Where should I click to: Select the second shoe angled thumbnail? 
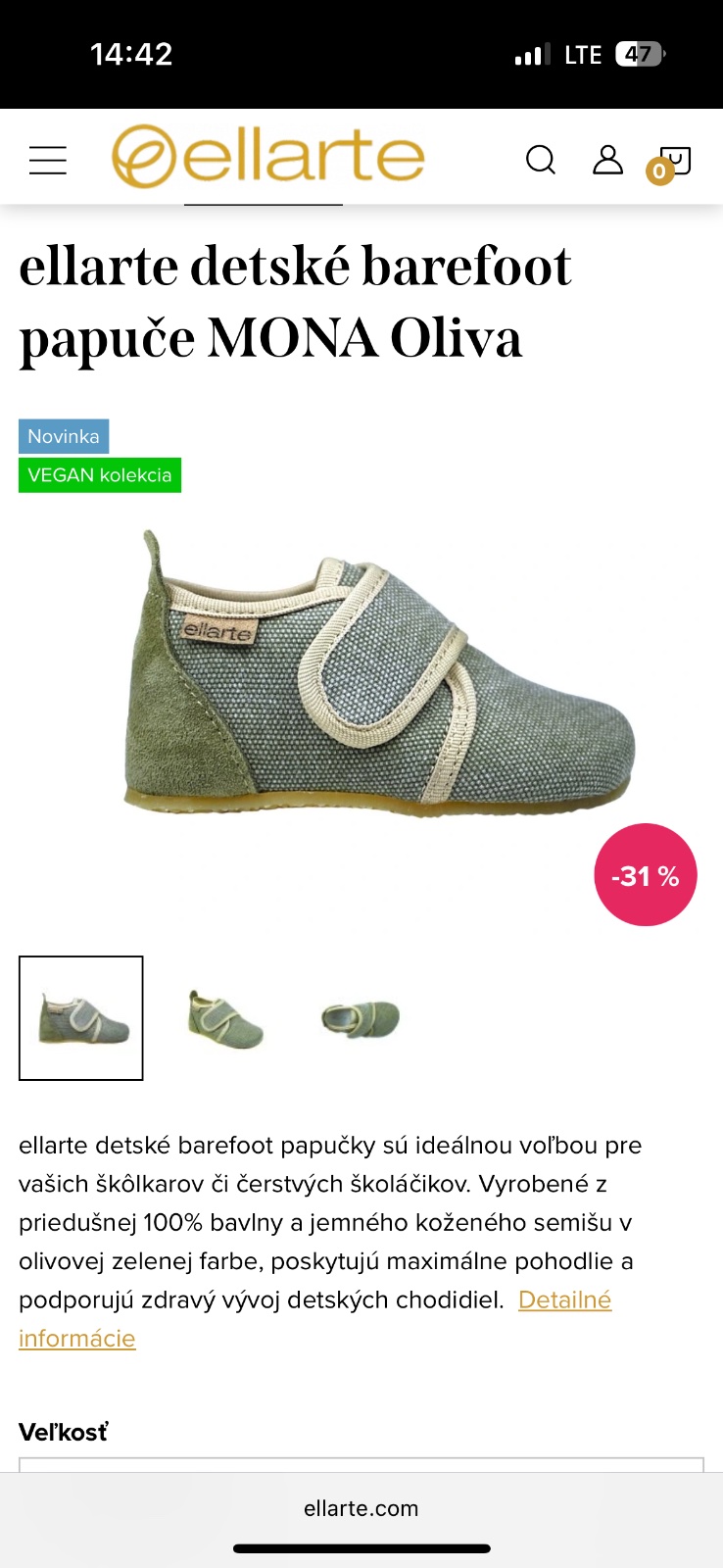[223, 1018]
